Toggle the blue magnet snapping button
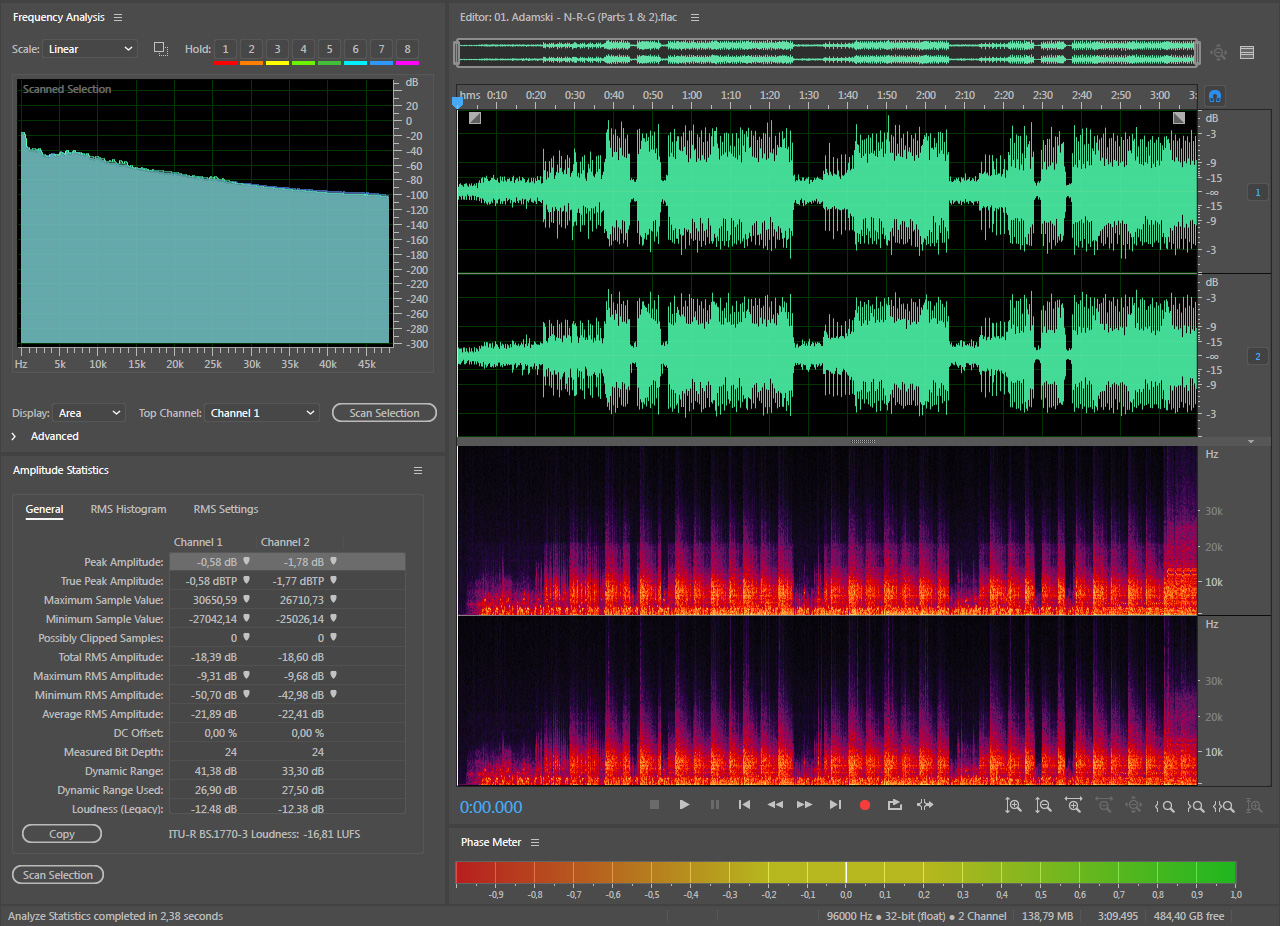Viewport: 1280px width, 926px height. [x=1216, y=96]
